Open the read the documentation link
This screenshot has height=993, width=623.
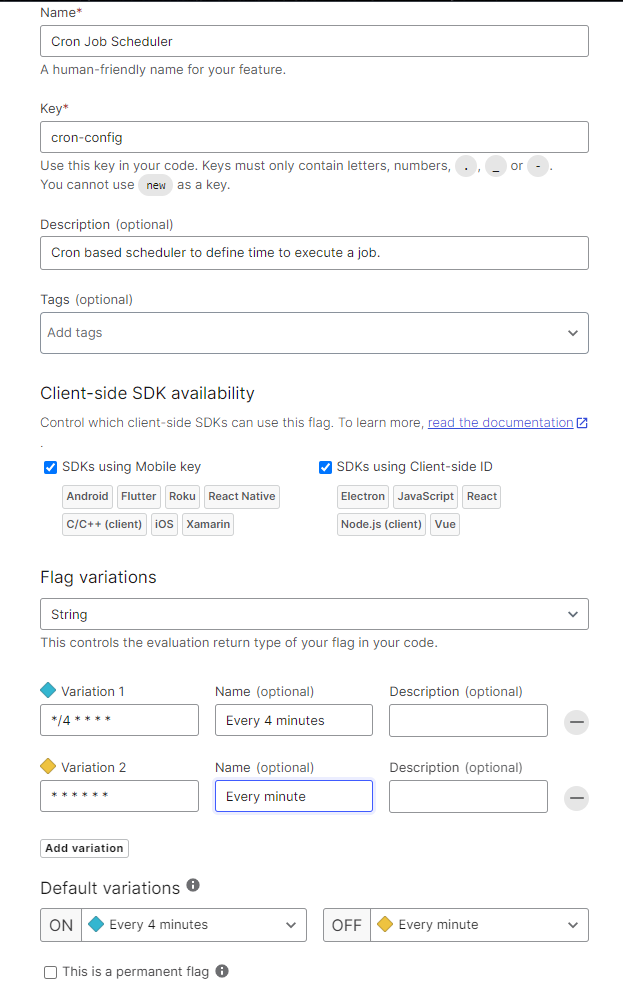pyautogui.click(x=500, y=422)
